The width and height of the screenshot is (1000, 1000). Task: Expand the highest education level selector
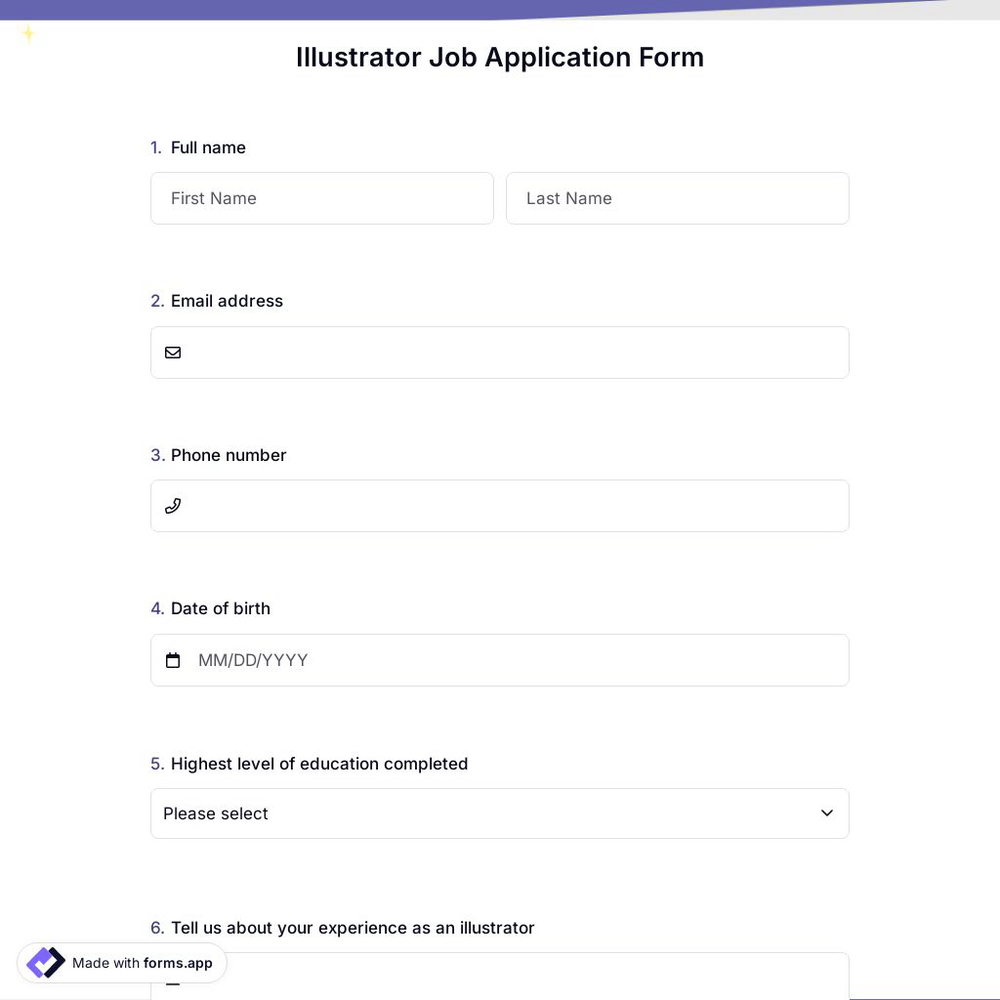coord(500,813)
